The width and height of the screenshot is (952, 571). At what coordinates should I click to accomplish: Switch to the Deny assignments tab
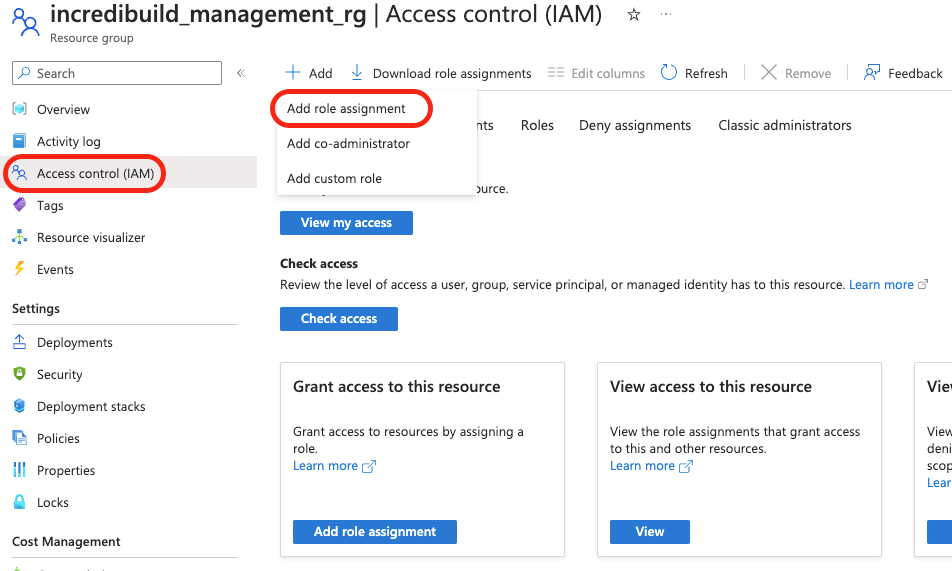click(x=635, y=125)
